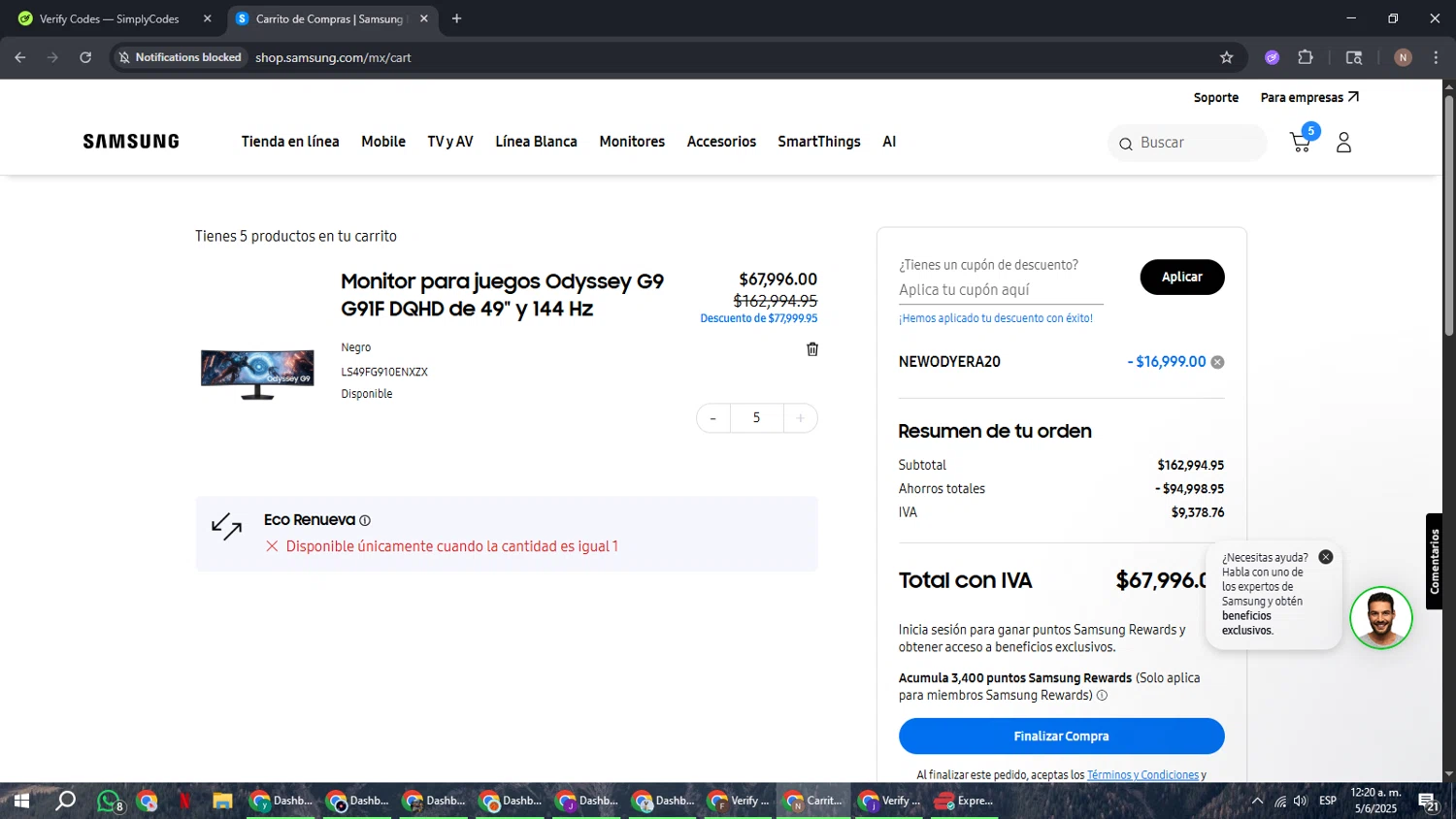
Task: Open the Soporte link
Action: click(x=1216, y=98)
